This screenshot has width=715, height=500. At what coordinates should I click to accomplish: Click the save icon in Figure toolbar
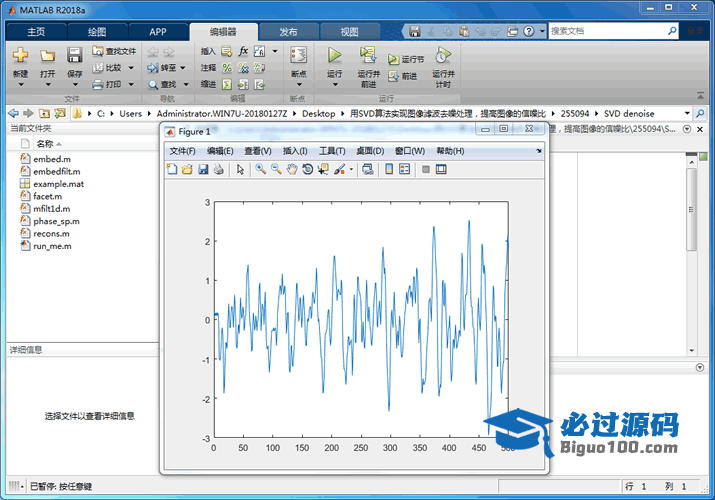click(203, 170)
